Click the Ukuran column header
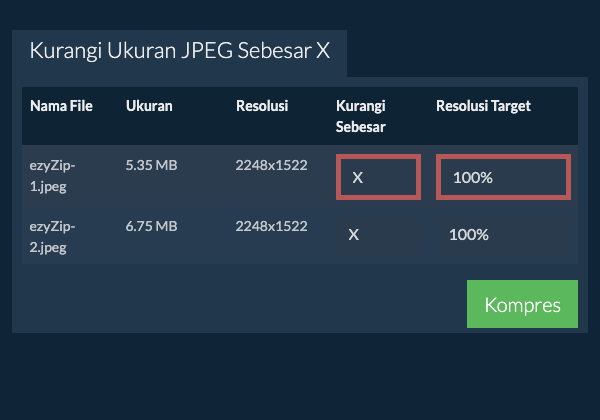 pyautogui.click(x=149, y=106)
